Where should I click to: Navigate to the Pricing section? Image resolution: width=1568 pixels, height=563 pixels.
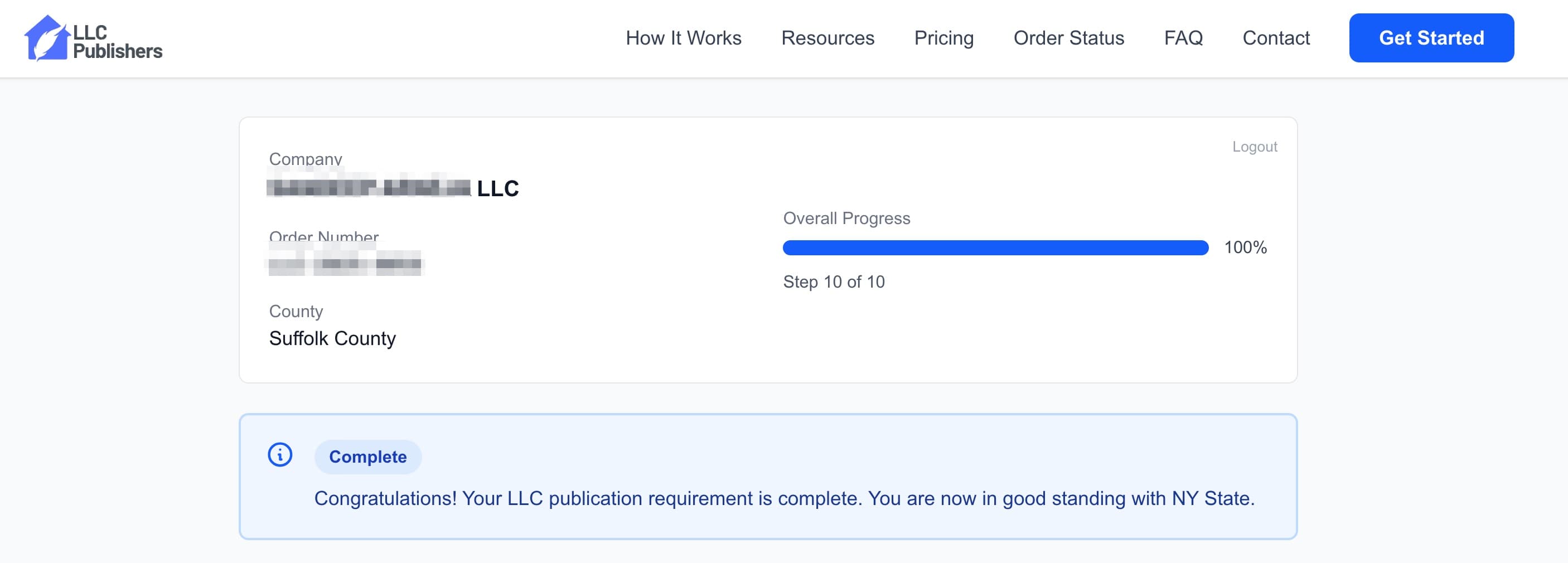[943, 38]
